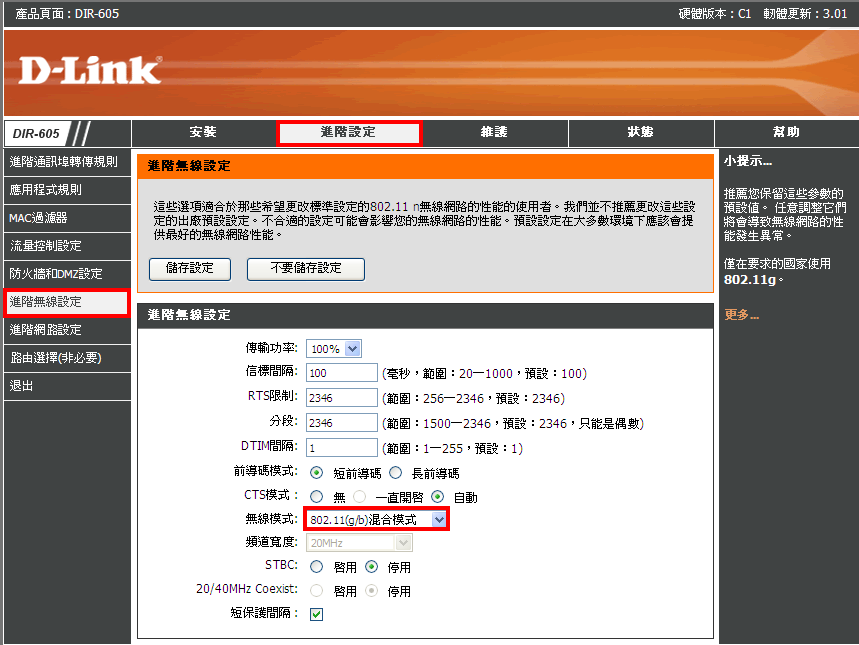The width and height of the screenshot is (859, 645).
Task: Set CTS模式 to 自動
Action: [437, 497]
